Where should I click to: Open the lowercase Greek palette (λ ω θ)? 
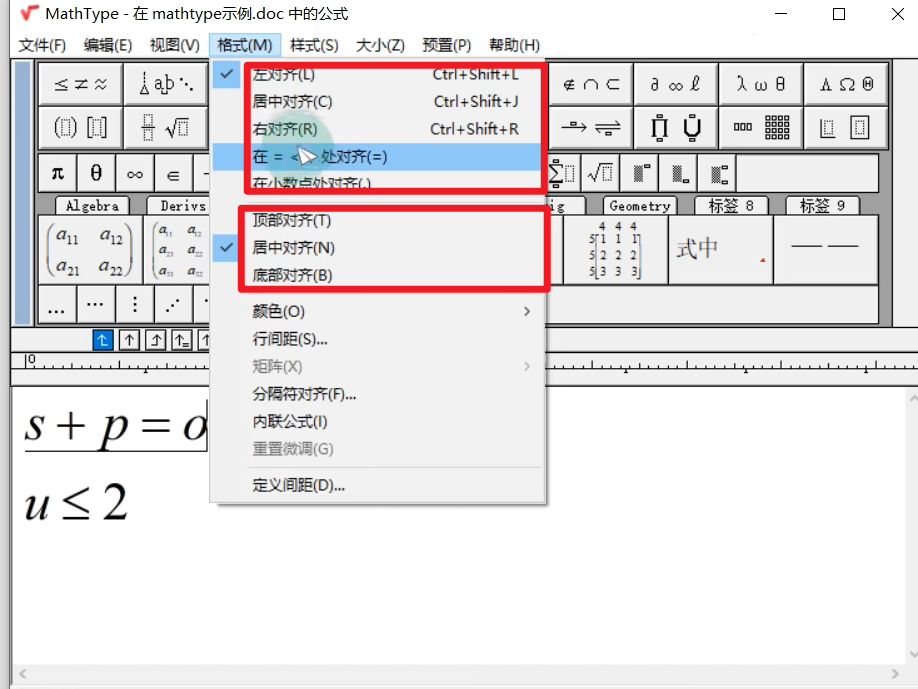[761, 84]
